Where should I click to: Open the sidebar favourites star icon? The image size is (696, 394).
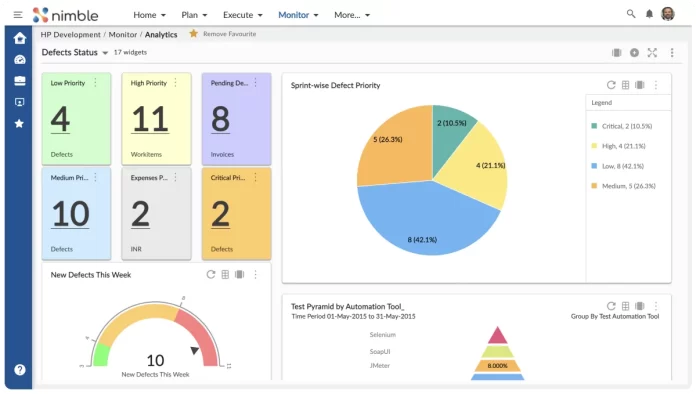coord(19,123)
